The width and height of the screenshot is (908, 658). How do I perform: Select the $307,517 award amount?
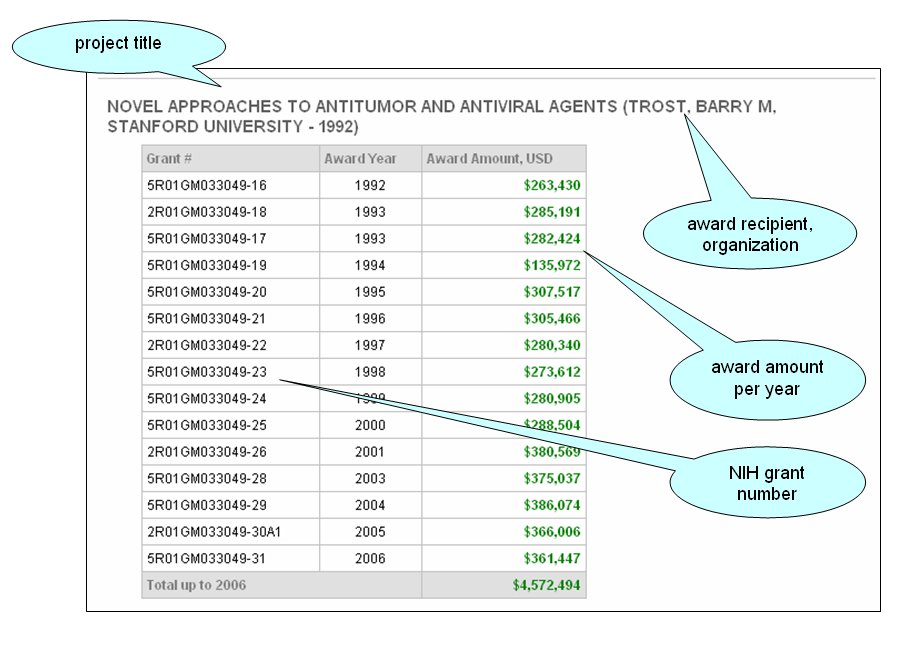point(552,292)
